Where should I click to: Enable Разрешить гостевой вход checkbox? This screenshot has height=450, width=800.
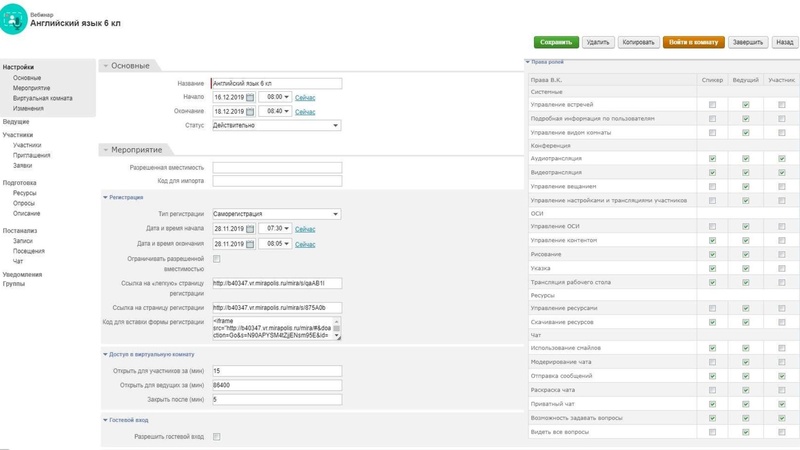[x=217, y=437]
